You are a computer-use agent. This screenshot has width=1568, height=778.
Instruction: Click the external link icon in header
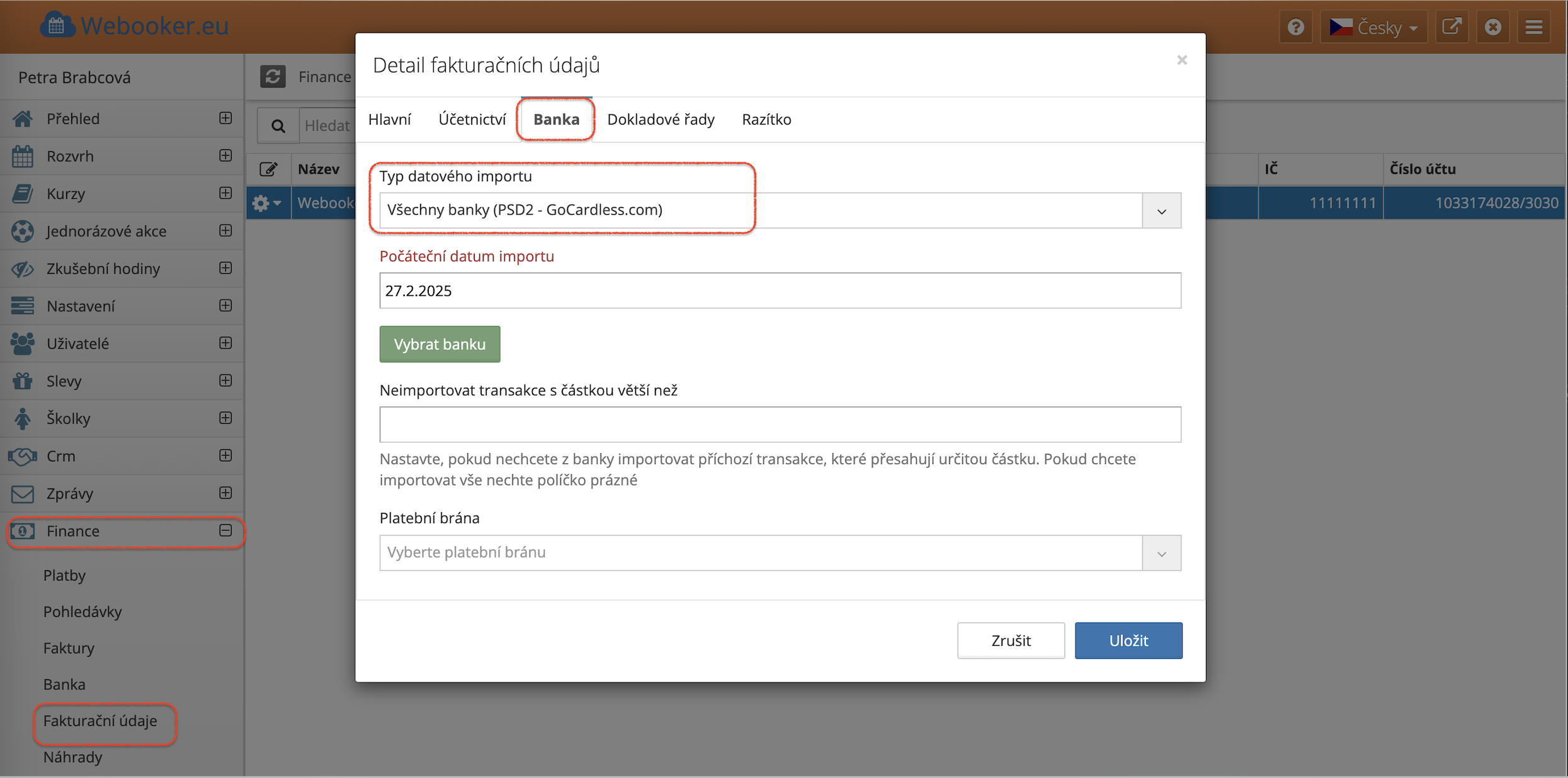point(1452,27)
